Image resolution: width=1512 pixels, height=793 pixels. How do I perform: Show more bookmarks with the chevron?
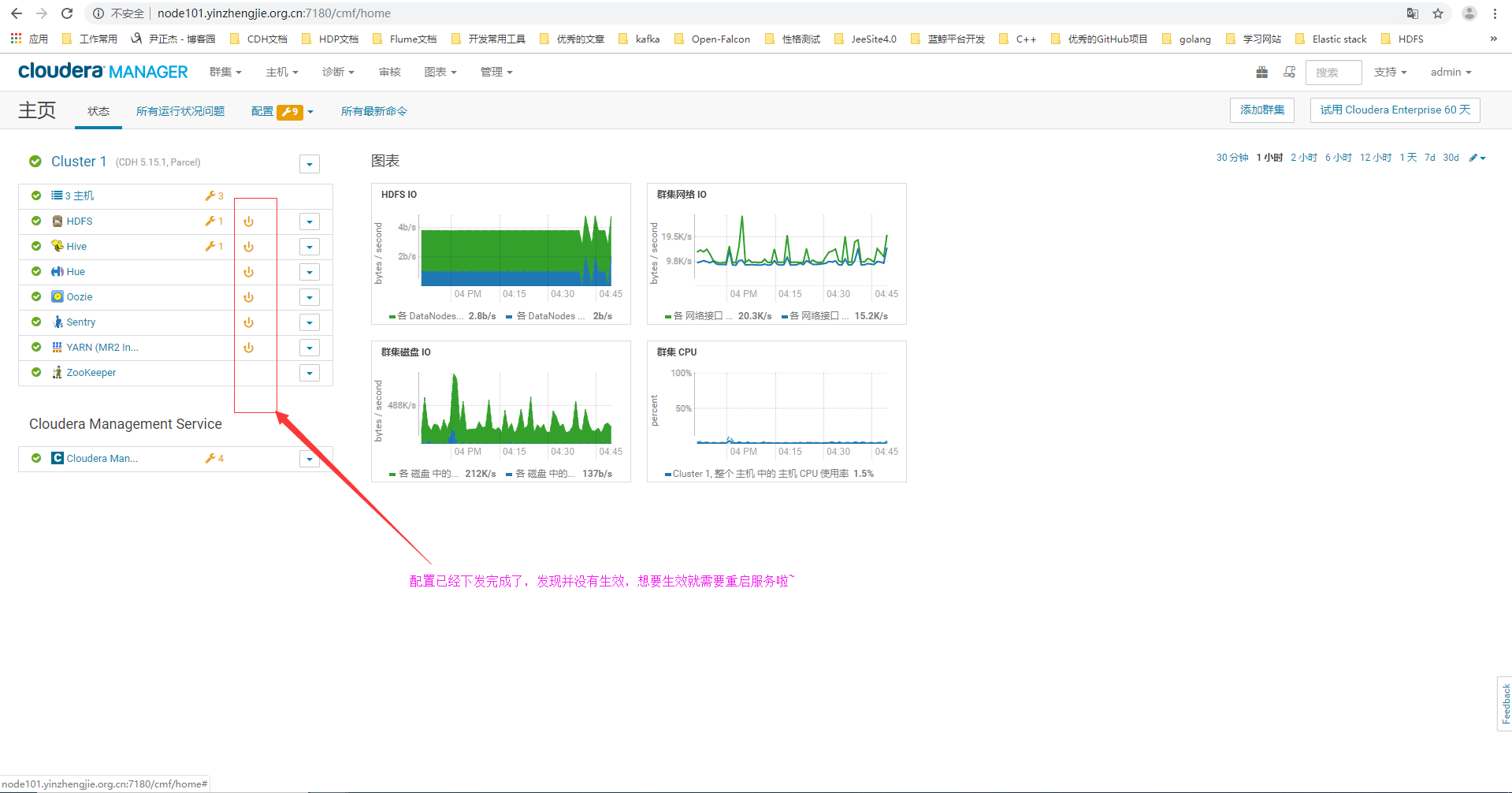pos(1493,39)
